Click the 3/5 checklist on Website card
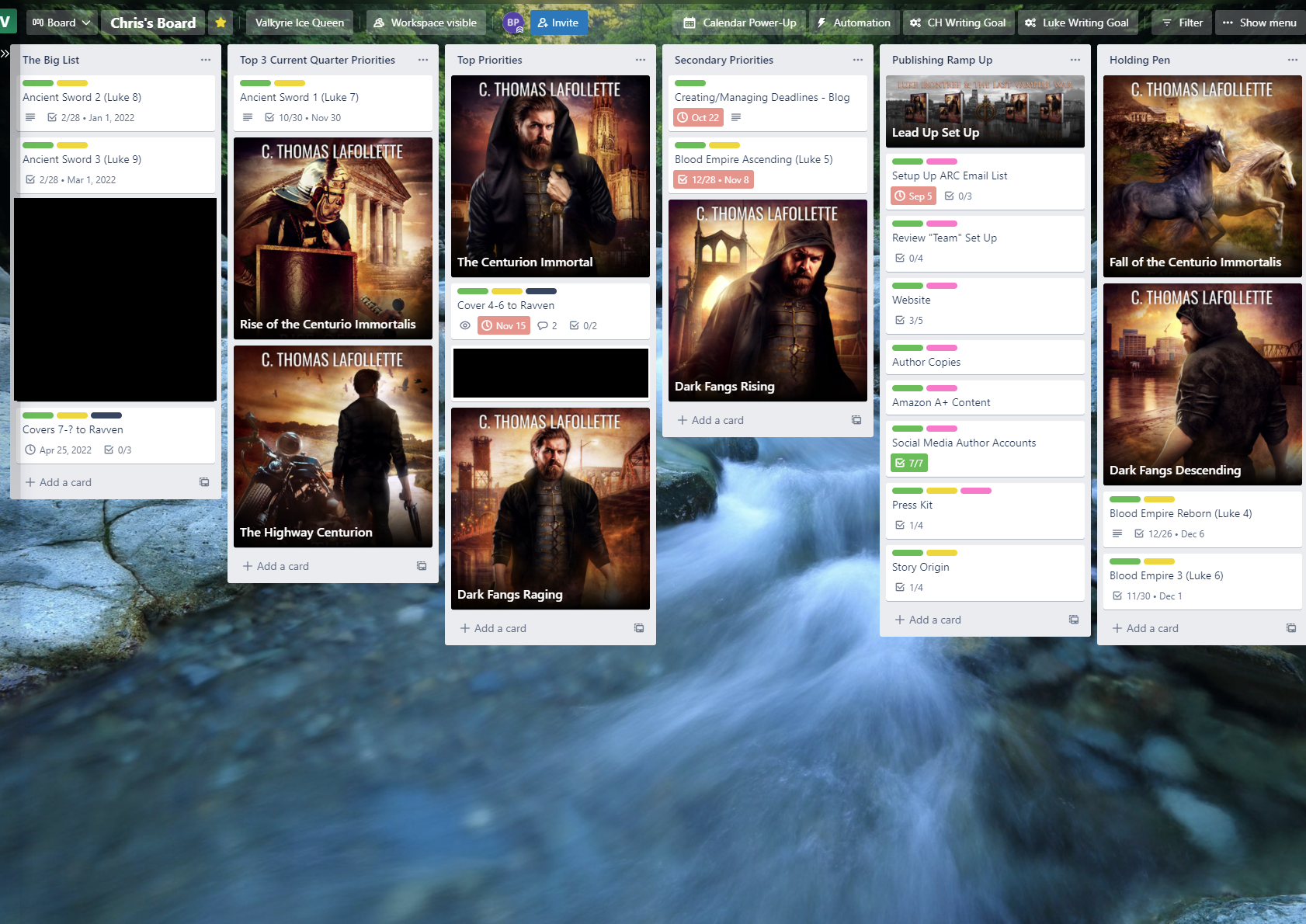 (909, 320)
